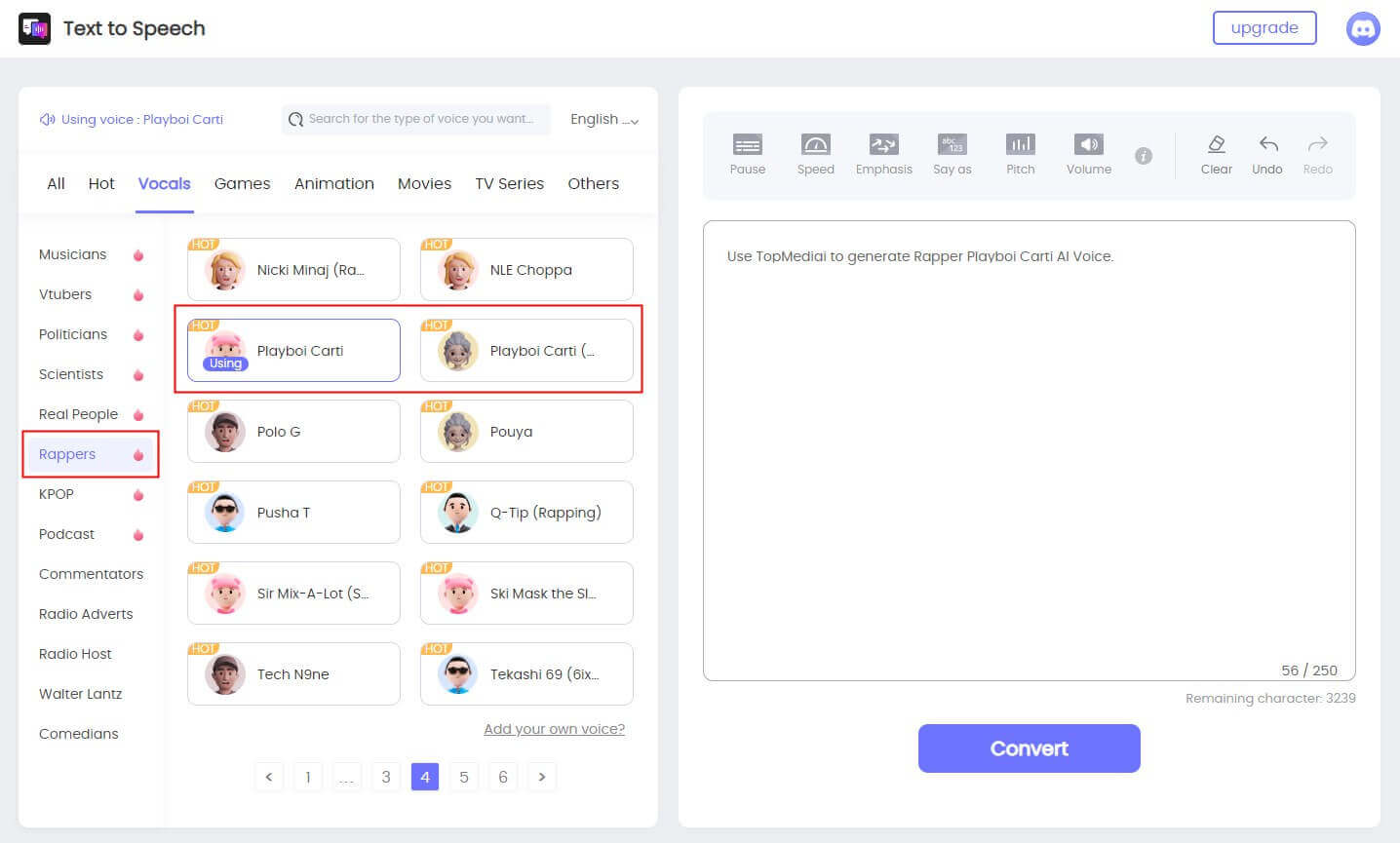This screenshot has width=1400, height=843.
Task: Click Sir Mix-A-Lot voice avatar
Action: [225, 594]
